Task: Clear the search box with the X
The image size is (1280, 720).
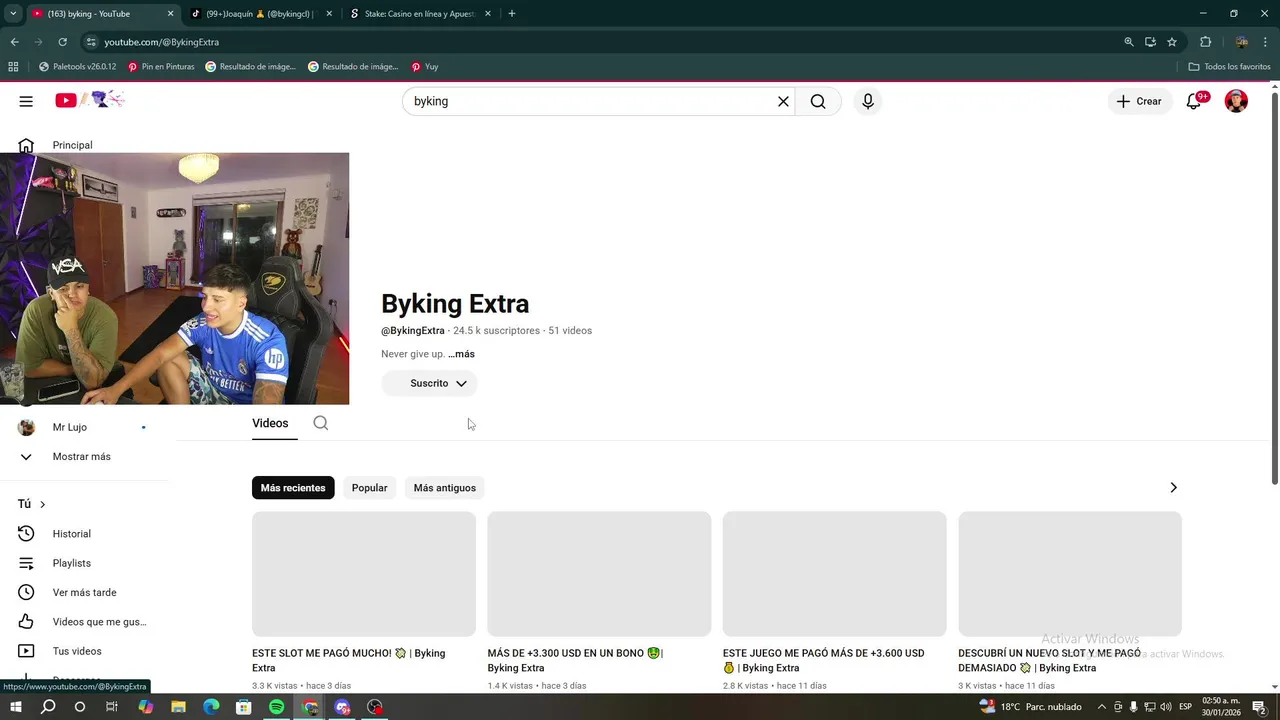Action: tap(783, 101)
